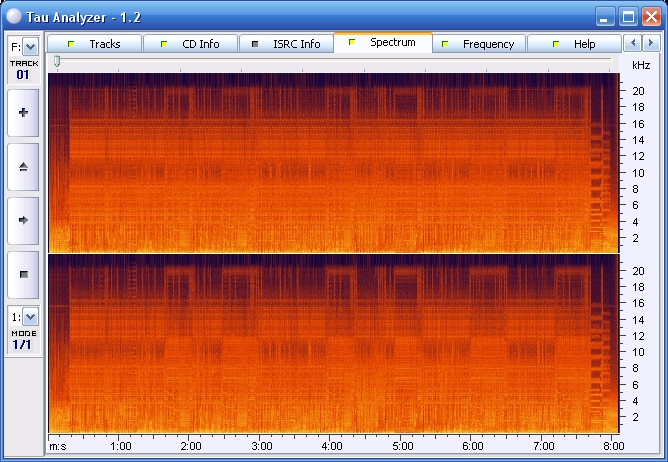Open the CD Info tab

(x=190, y=44)
